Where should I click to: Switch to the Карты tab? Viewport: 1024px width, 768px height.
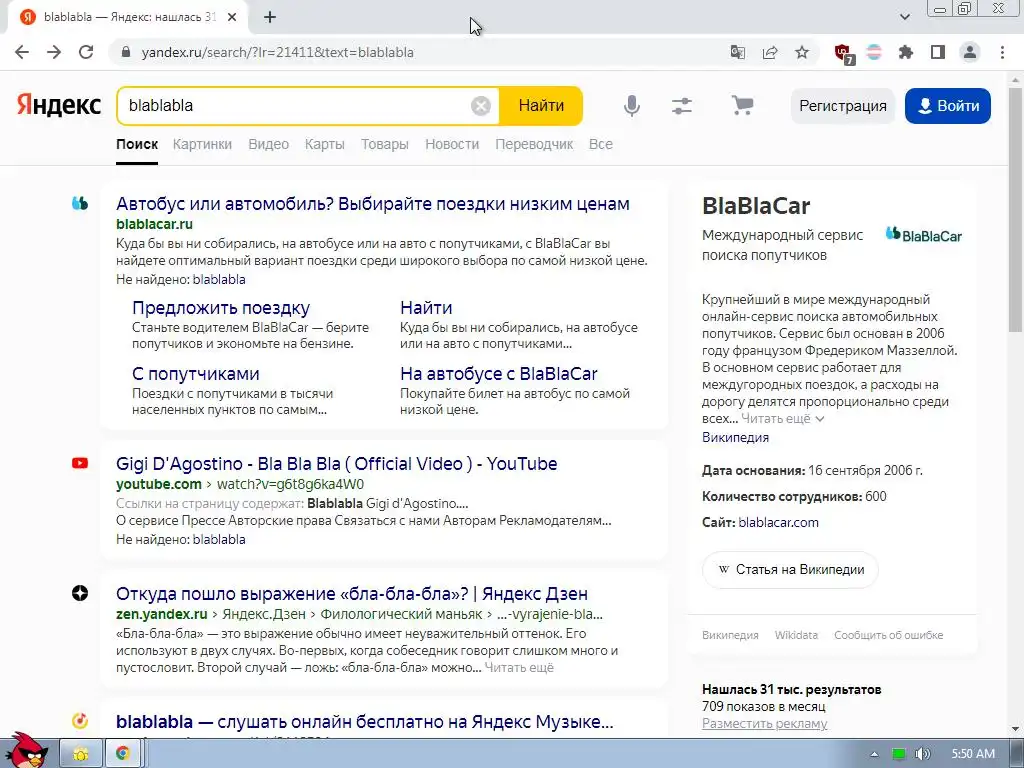(325, 144)
